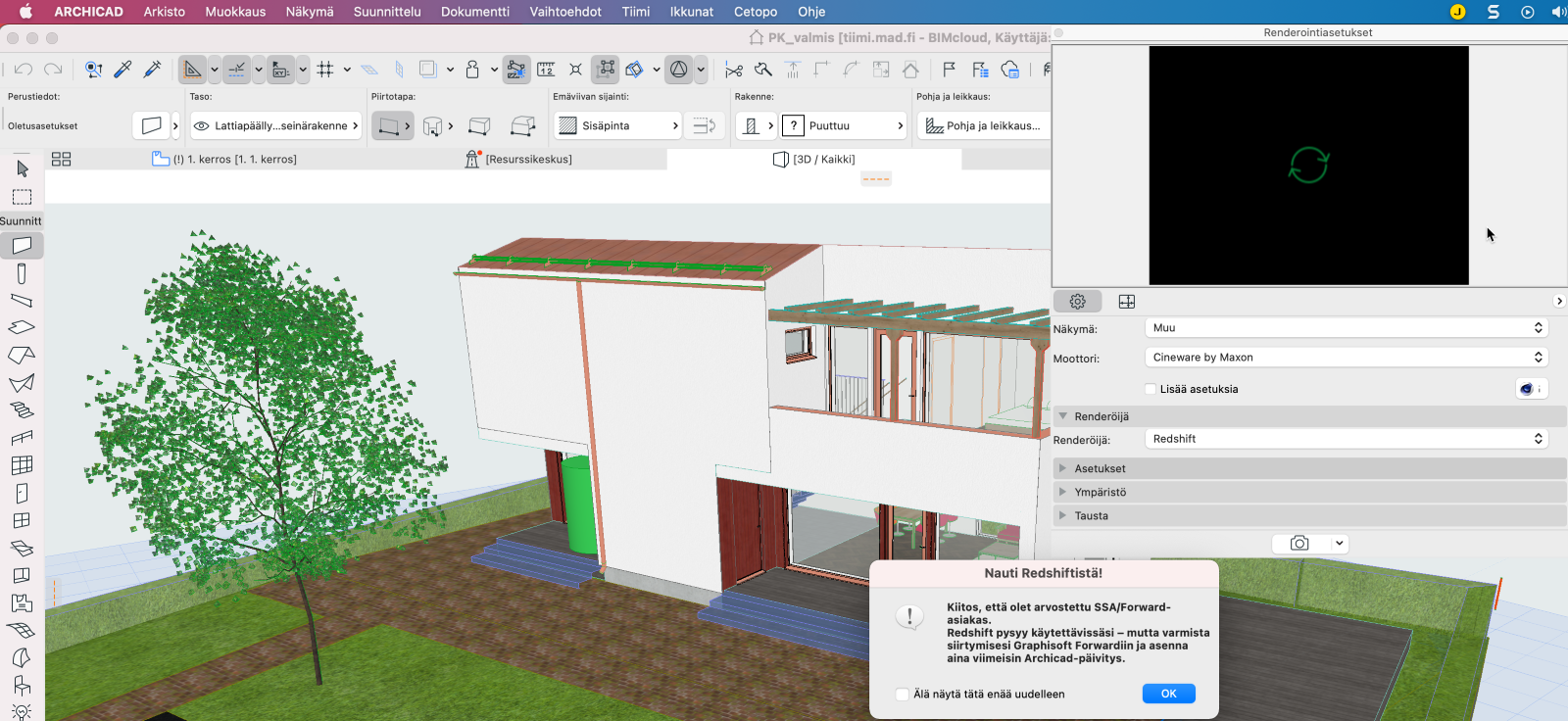This screenshot has width=1568, height=721.
Task: Activate the Roof tool in toolbox
Action: (x=22, y=355)
